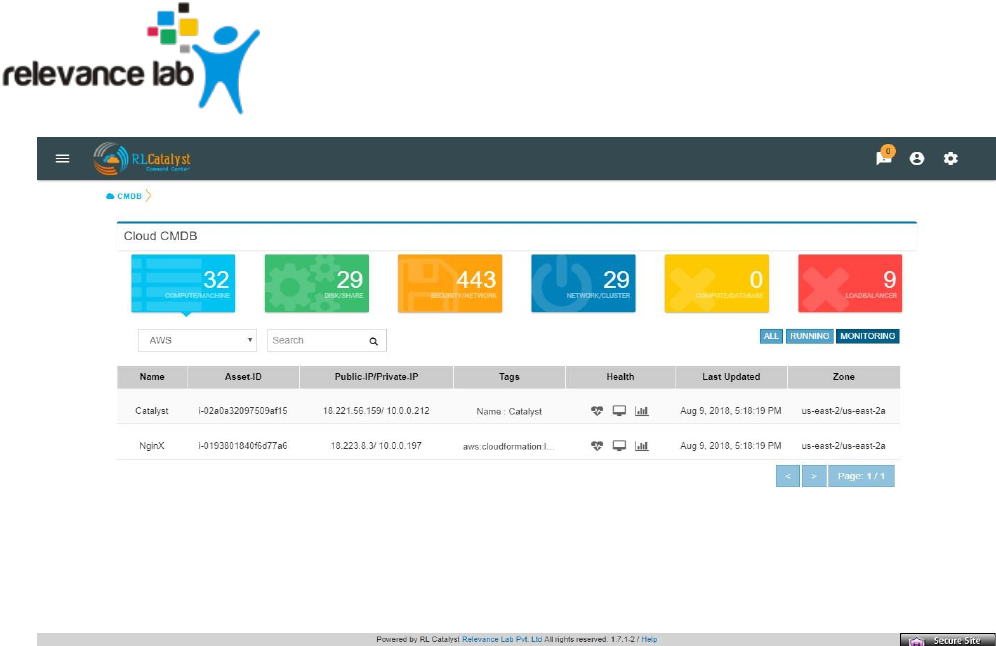This screenshot has width=996, height=646.
Task: Click the Tags column header
Action: pyautogui.click(x=509, y=377)
